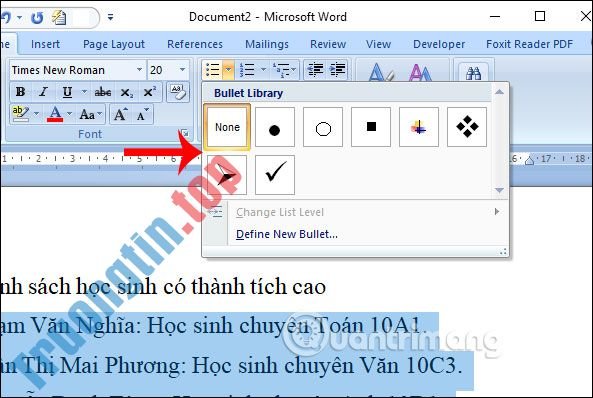Click the Bullets list icon
This screenshot has width=593, height=398.
coord(213,70)
